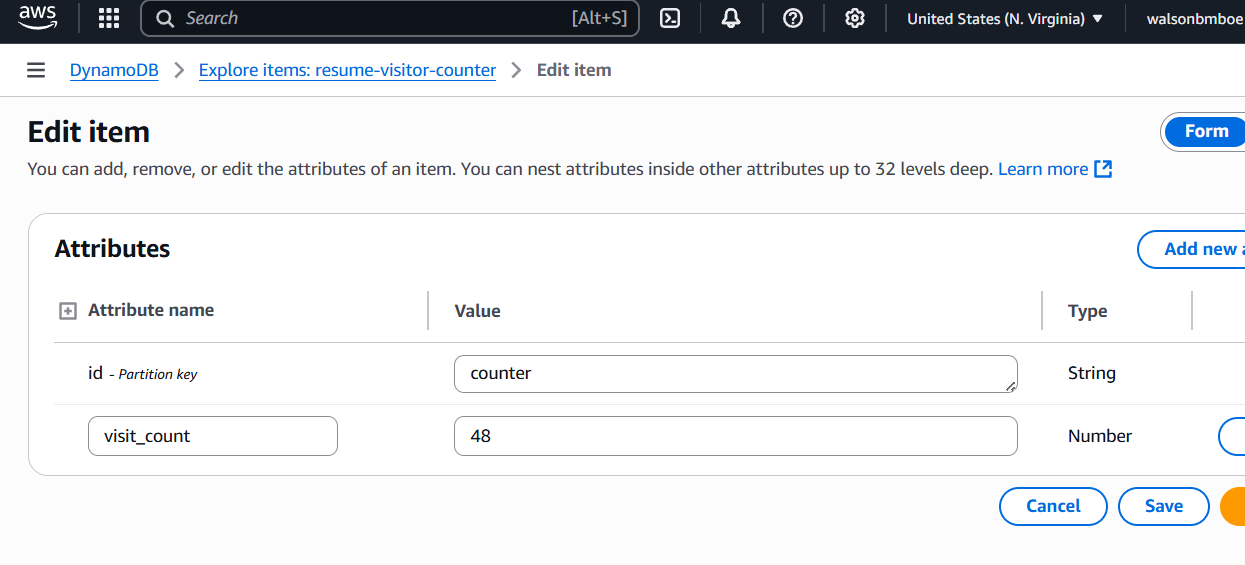This screenshot has height=565, width=1245.
Task: Open the settings gear icon
Action: (854, 18)
